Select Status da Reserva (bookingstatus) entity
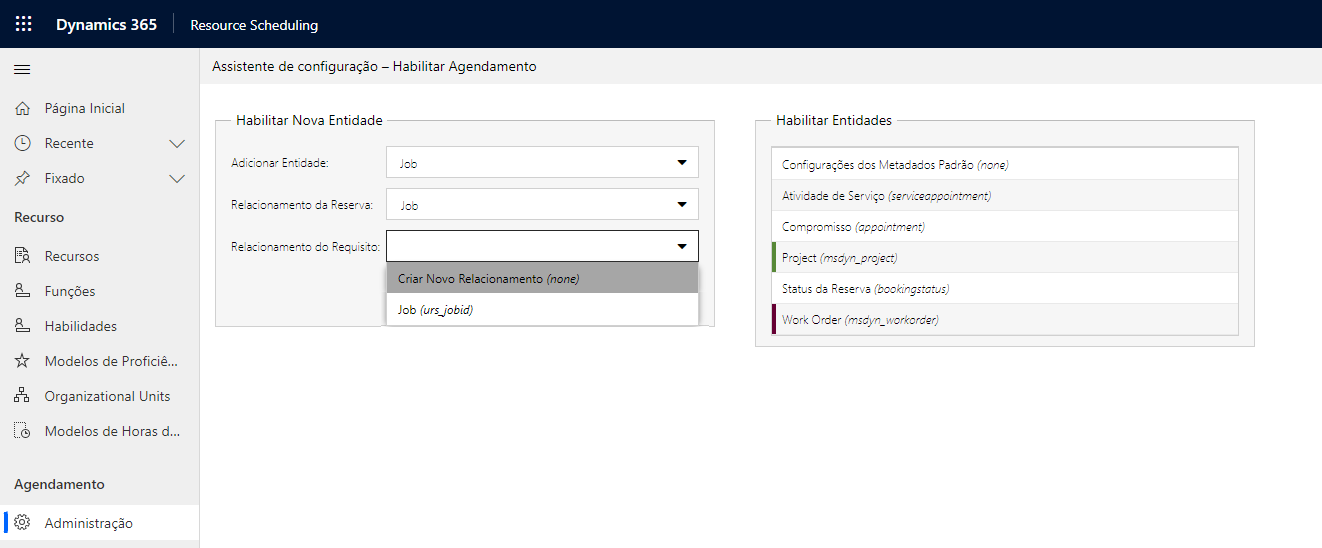This screenshot has width=1322, height=548. pos(1005,288)
